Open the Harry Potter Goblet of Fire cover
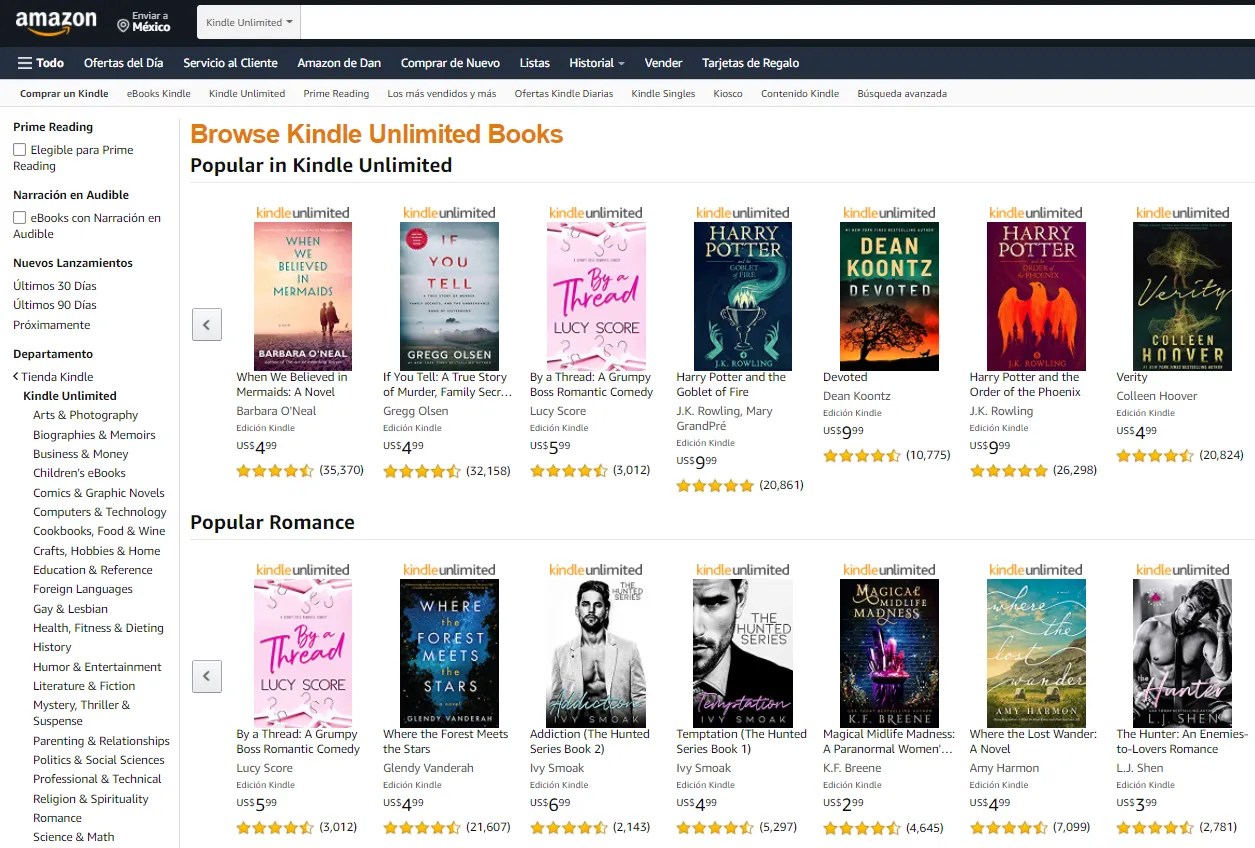 [x=742, y=294]
